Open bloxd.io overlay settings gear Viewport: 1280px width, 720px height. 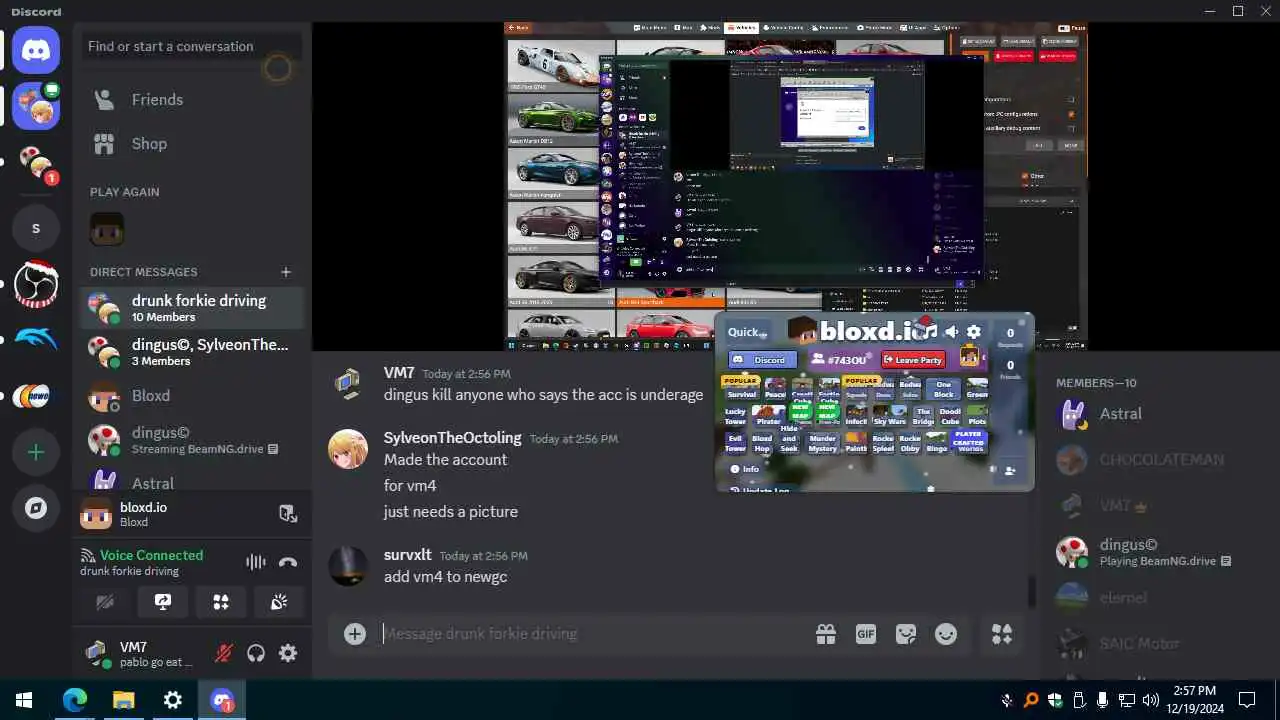click(974, 332)
